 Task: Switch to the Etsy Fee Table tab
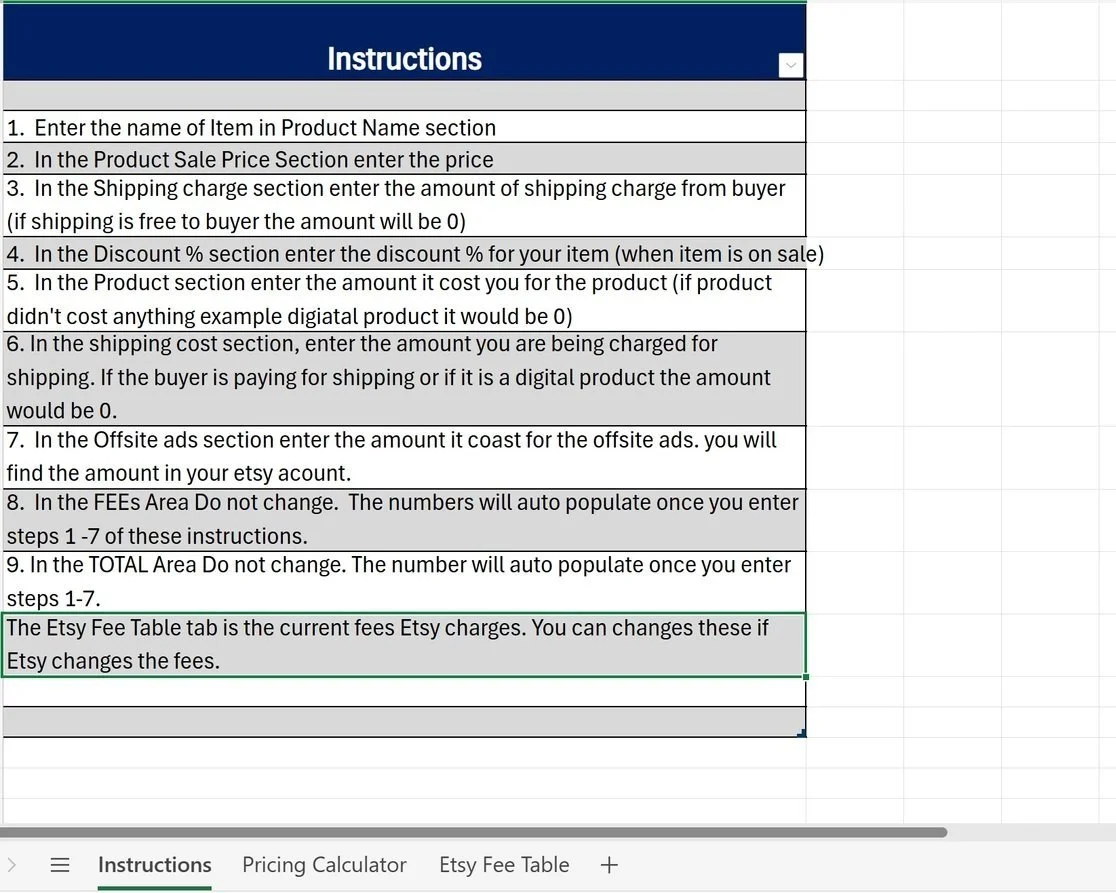click(504, 865)
